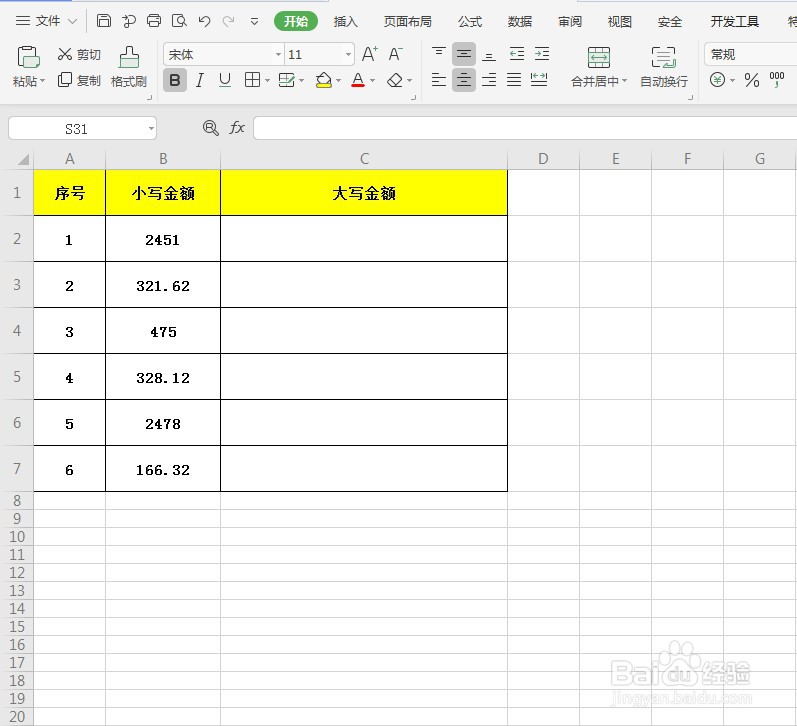This screenshot has height=726, width=797.
Task: Switch to the 视图 tab
Action: (x=620, y=21)
